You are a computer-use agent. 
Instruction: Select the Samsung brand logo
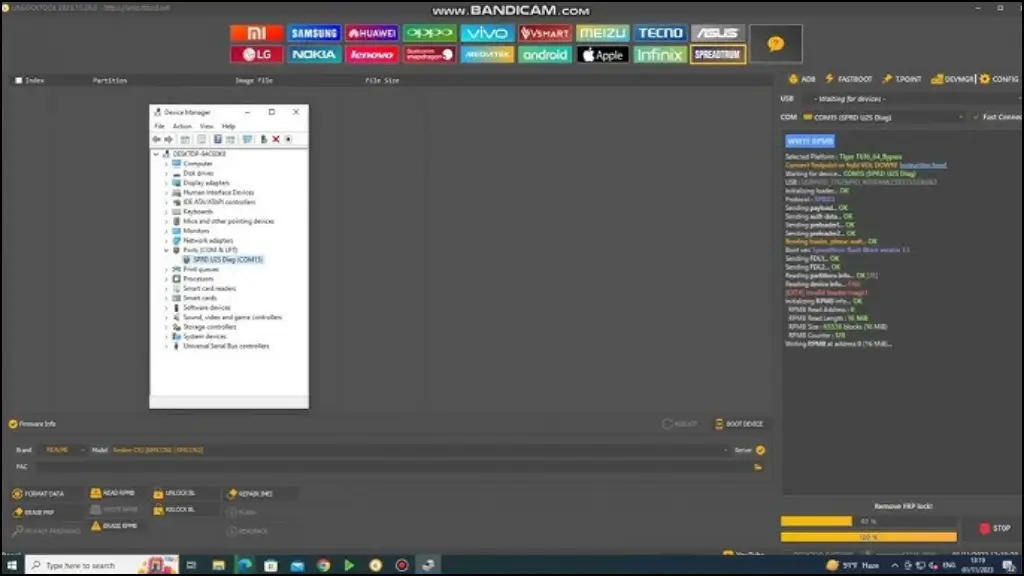click(314, 33)
